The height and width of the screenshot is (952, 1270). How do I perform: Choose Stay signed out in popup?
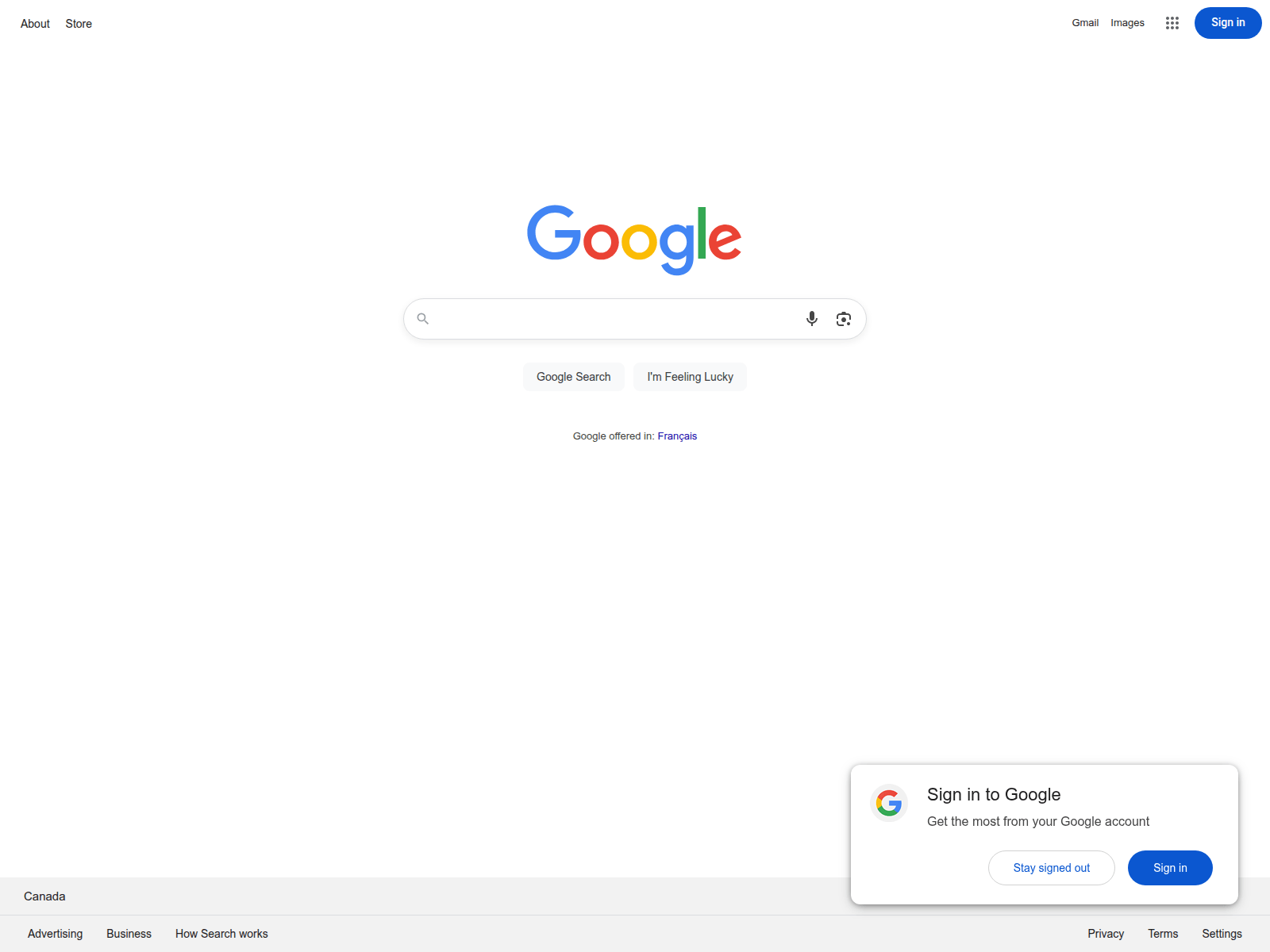[1052, 868]
